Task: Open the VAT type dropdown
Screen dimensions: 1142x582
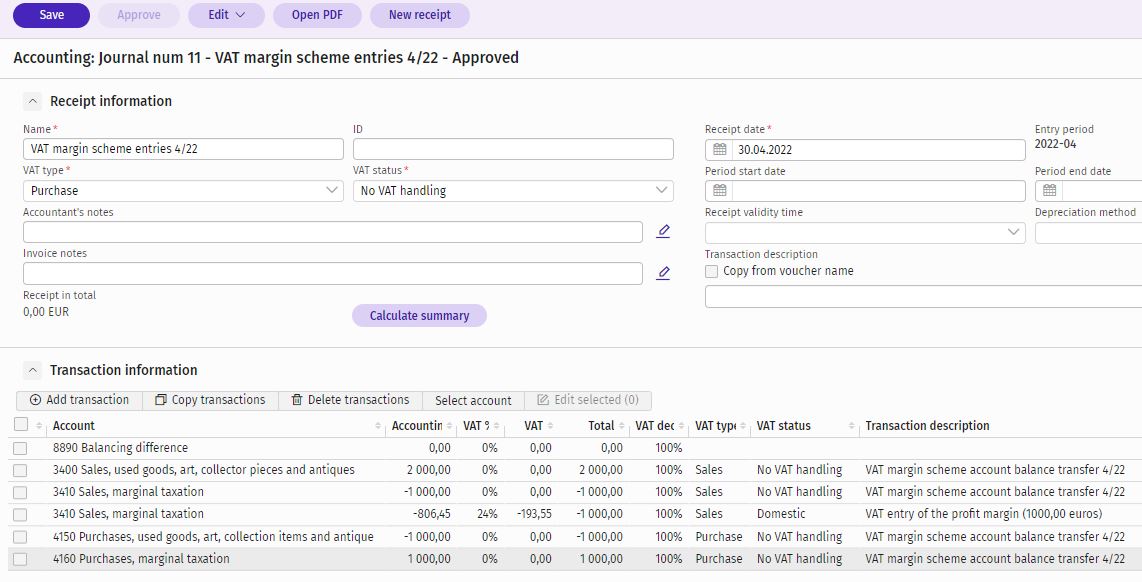Action: coord(183,191)
